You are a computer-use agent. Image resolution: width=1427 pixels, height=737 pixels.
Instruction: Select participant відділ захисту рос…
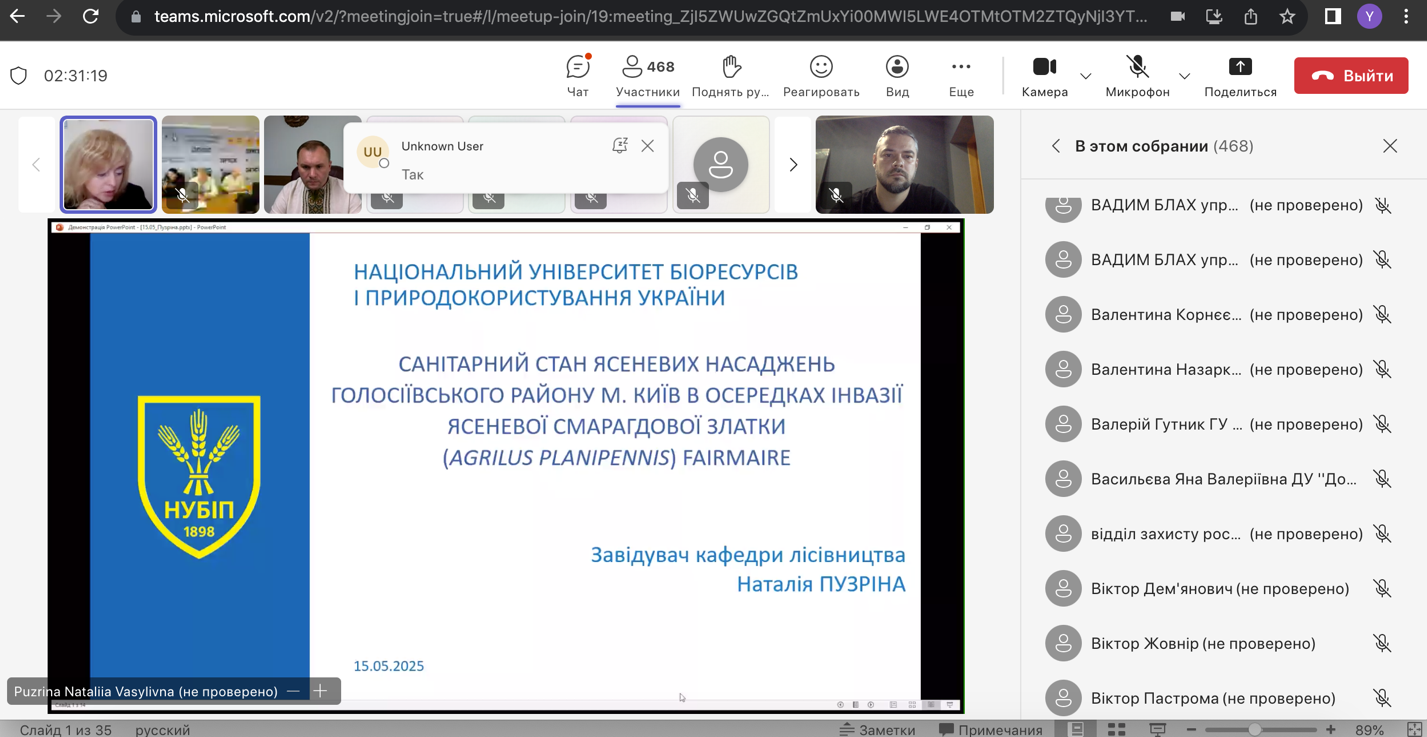click(1219, 534)
